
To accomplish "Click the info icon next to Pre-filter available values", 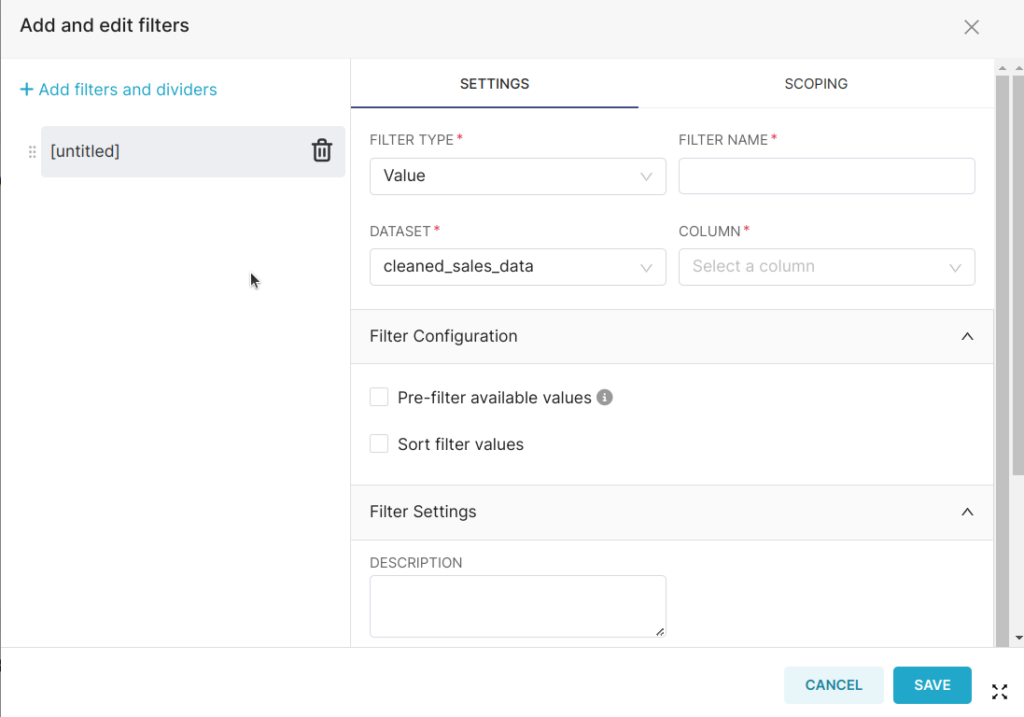I will click(x=605, y=397).
